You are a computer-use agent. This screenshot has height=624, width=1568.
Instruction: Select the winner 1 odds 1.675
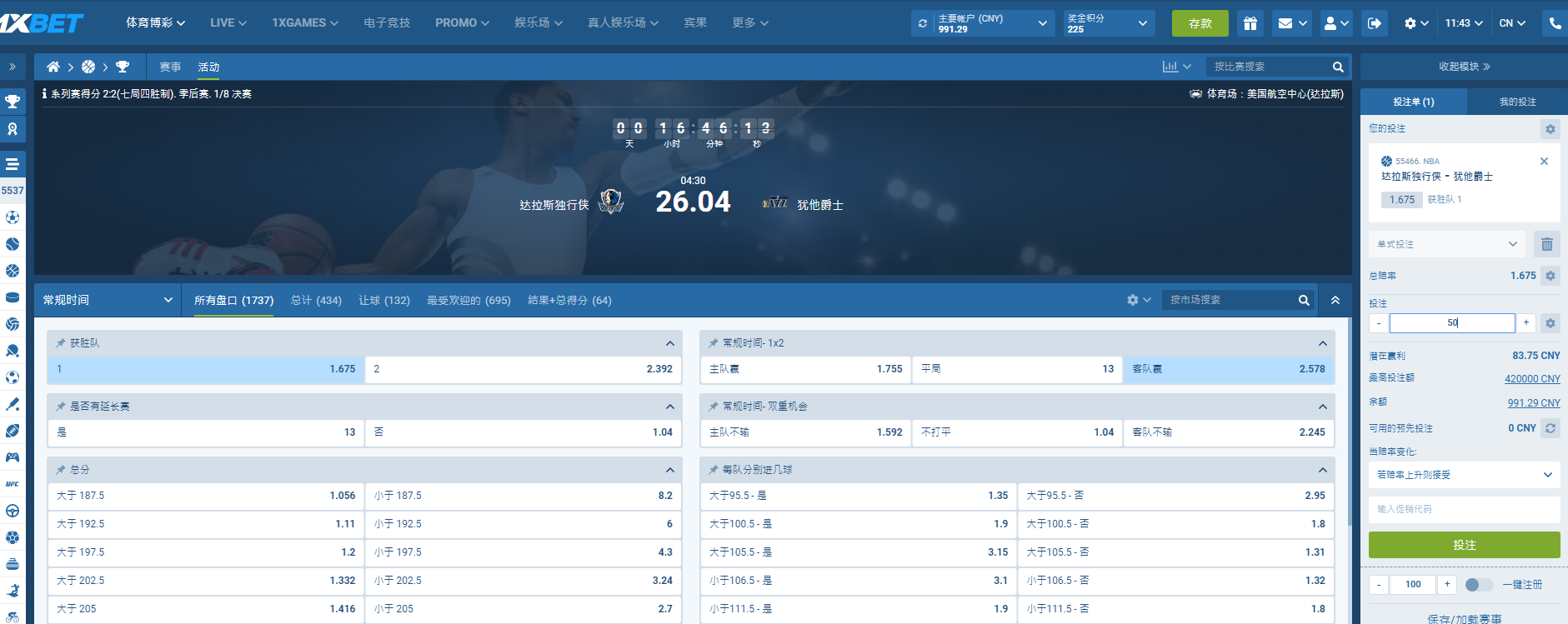[206, 369]
